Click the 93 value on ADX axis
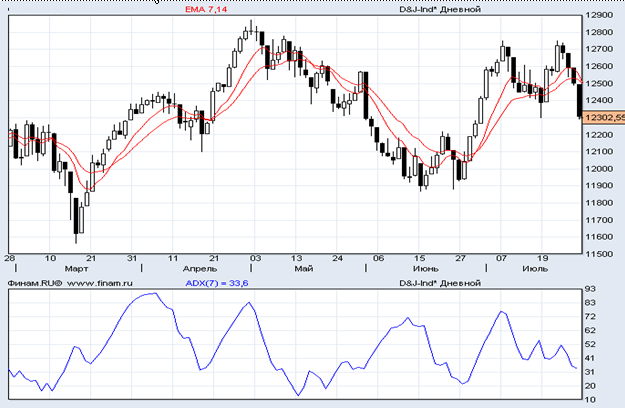Image resolution: width=625 pixels, height=408 pixels. 591,289
